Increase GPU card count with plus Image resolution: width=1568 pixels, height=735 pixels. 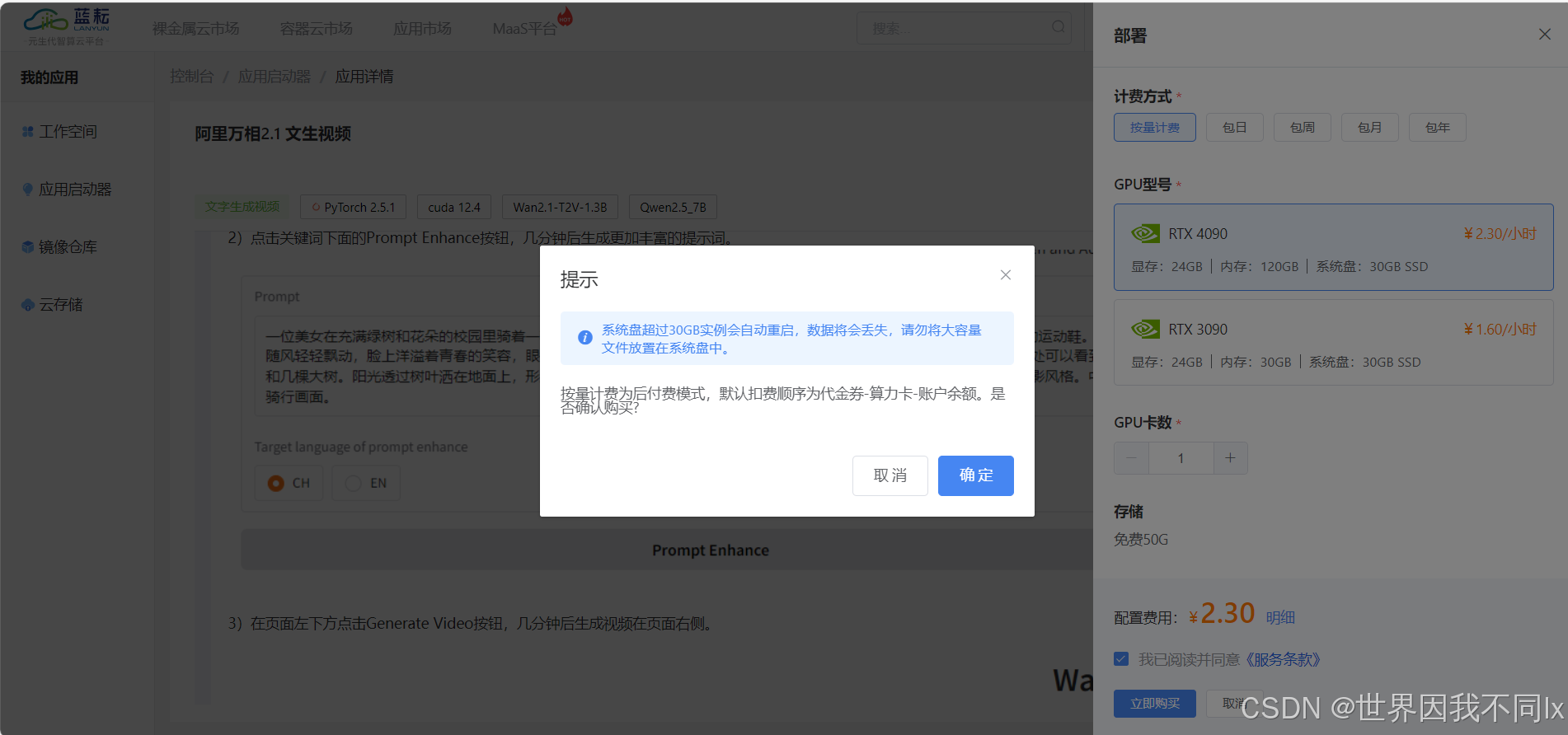pos(1230,458)
